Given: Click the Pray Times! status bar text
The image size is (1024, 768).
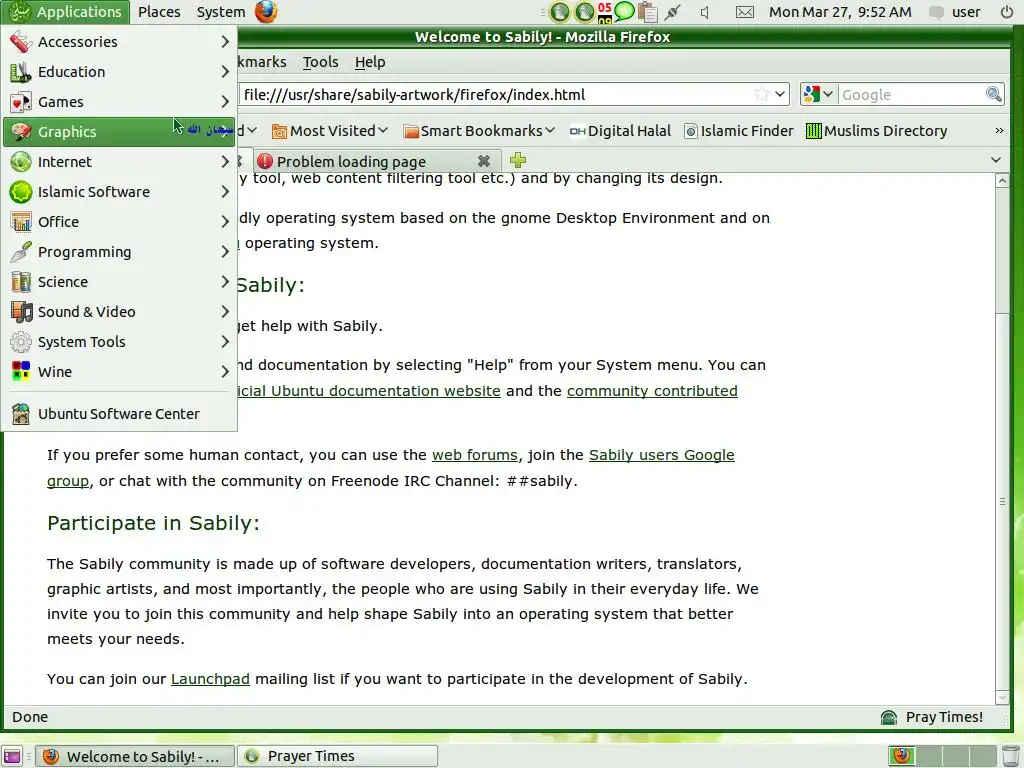Looking at the screenshot, I should [944, 717].
